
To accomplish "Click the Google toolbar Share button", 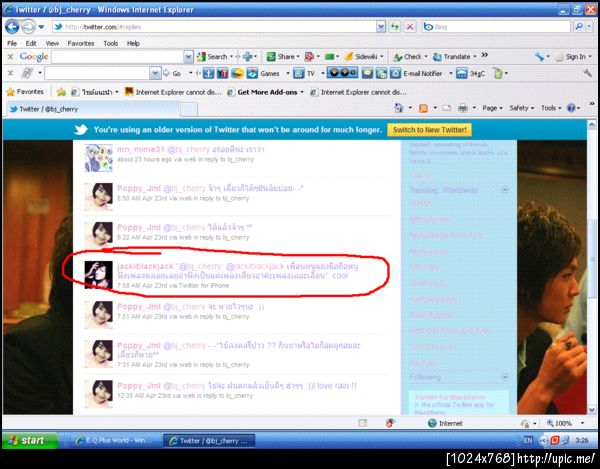I will point(282,57).
